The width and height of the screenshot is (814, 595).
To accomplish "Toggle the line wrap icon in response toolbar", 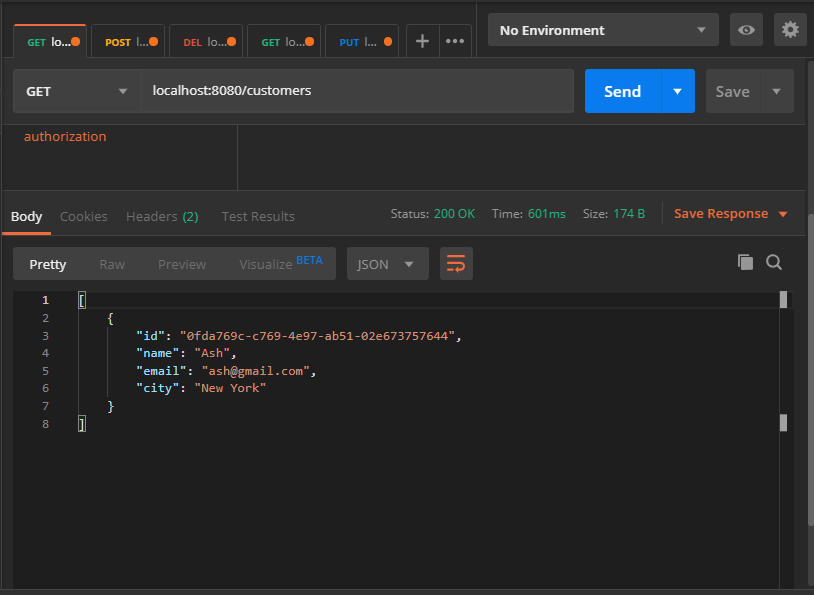I will pos(456,264).
